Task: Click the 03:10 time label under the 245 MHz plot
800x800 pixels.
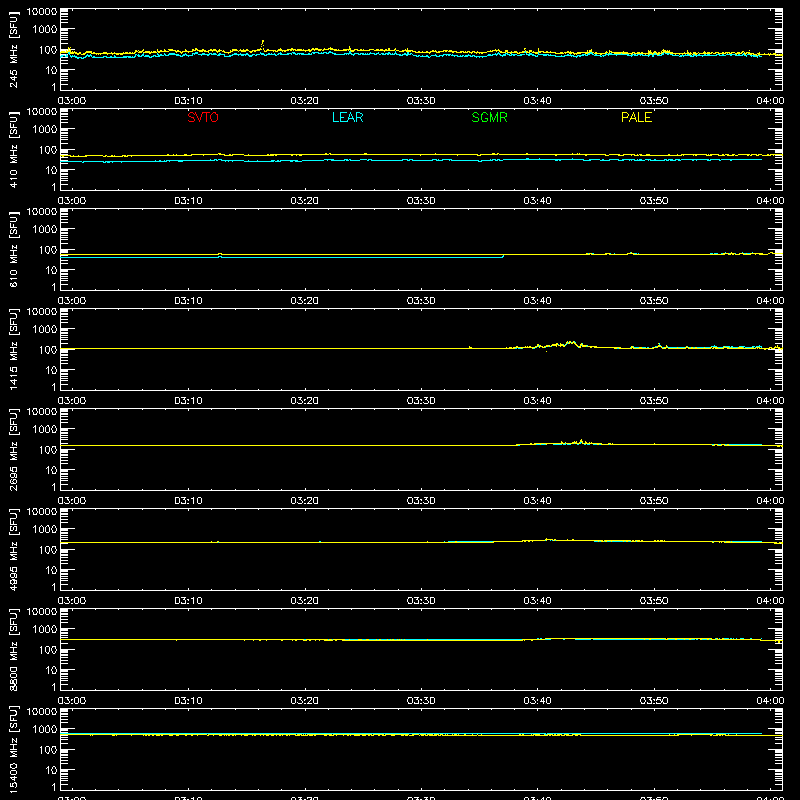Action: [188, 101]
